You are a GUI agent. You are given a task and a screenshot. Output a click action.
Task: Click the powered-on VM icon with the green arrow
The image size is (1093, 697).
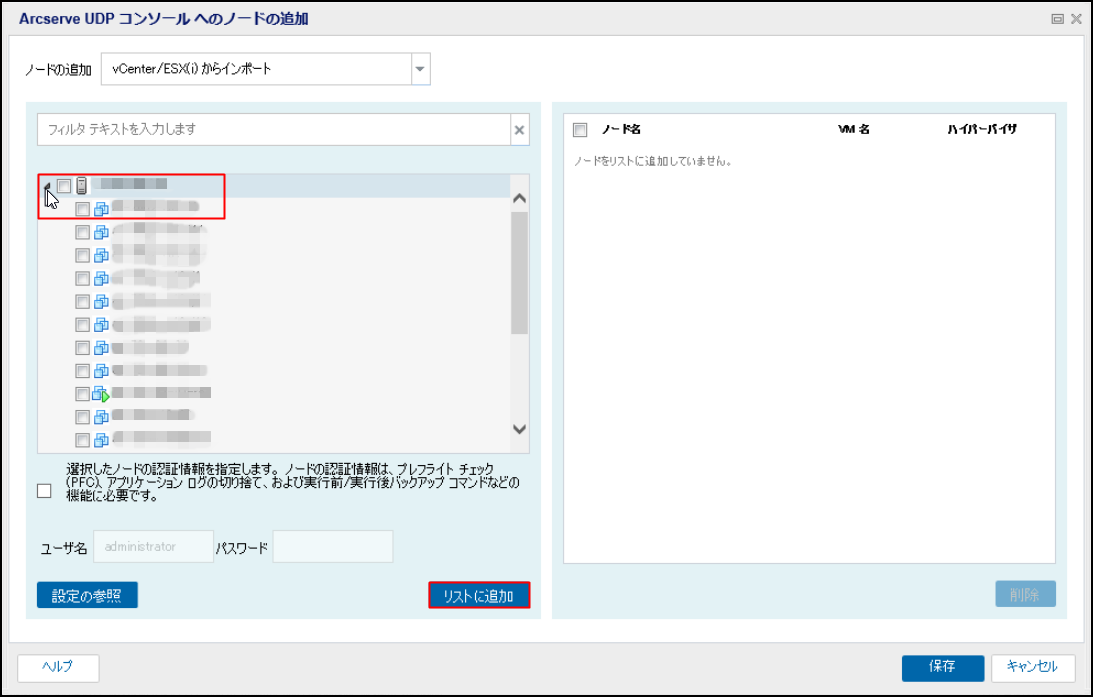pos(102,395)
